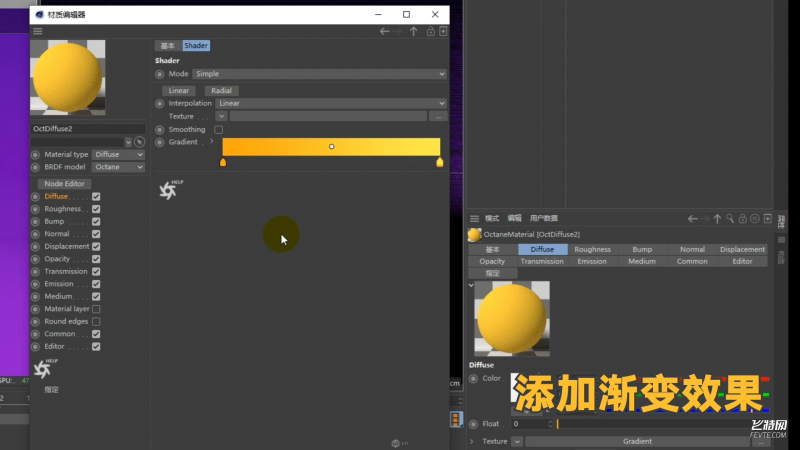Screen dimensions: 800x450
Task: Click 指定 in the Material Editor channel list
Action: 51,390
